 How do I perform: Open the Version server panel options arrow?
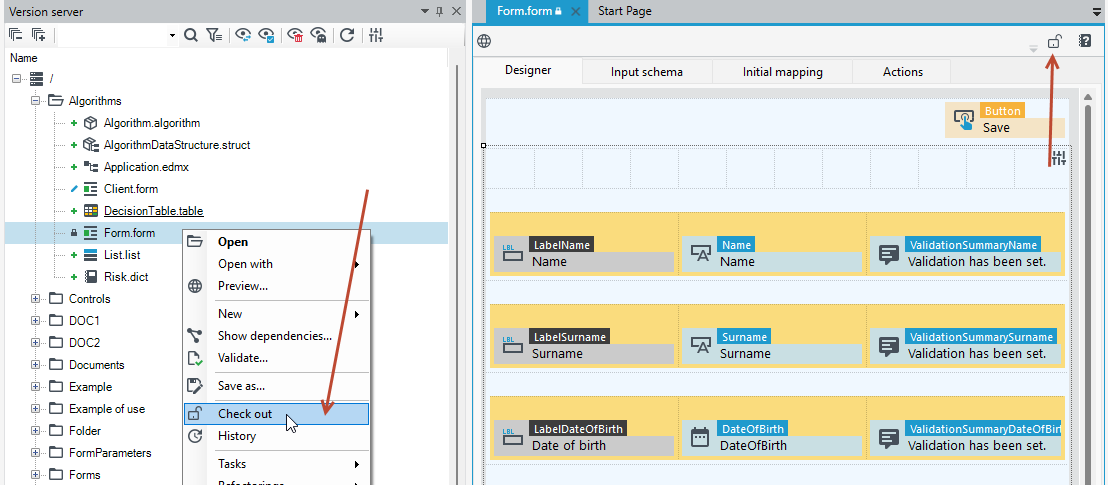425,11
